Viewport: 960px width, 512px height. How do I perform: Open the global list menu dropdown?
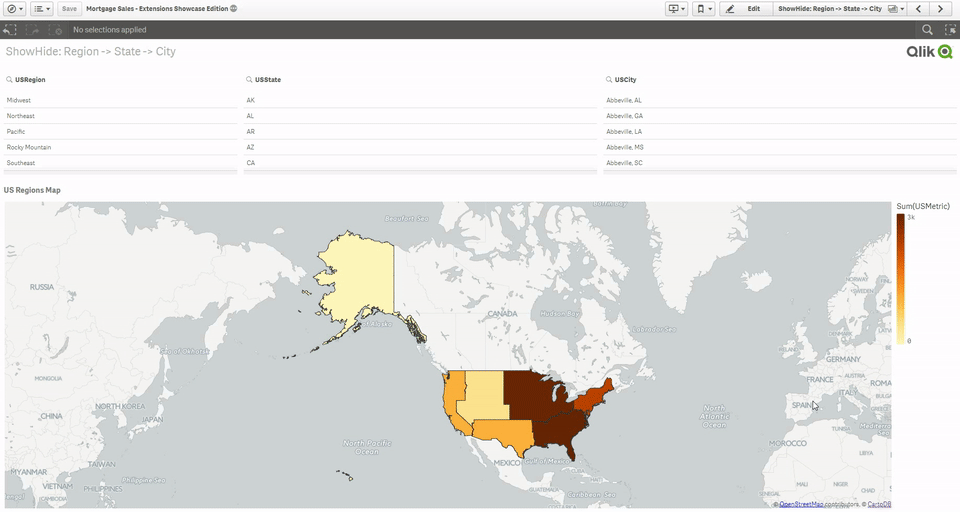pos(42,9)
